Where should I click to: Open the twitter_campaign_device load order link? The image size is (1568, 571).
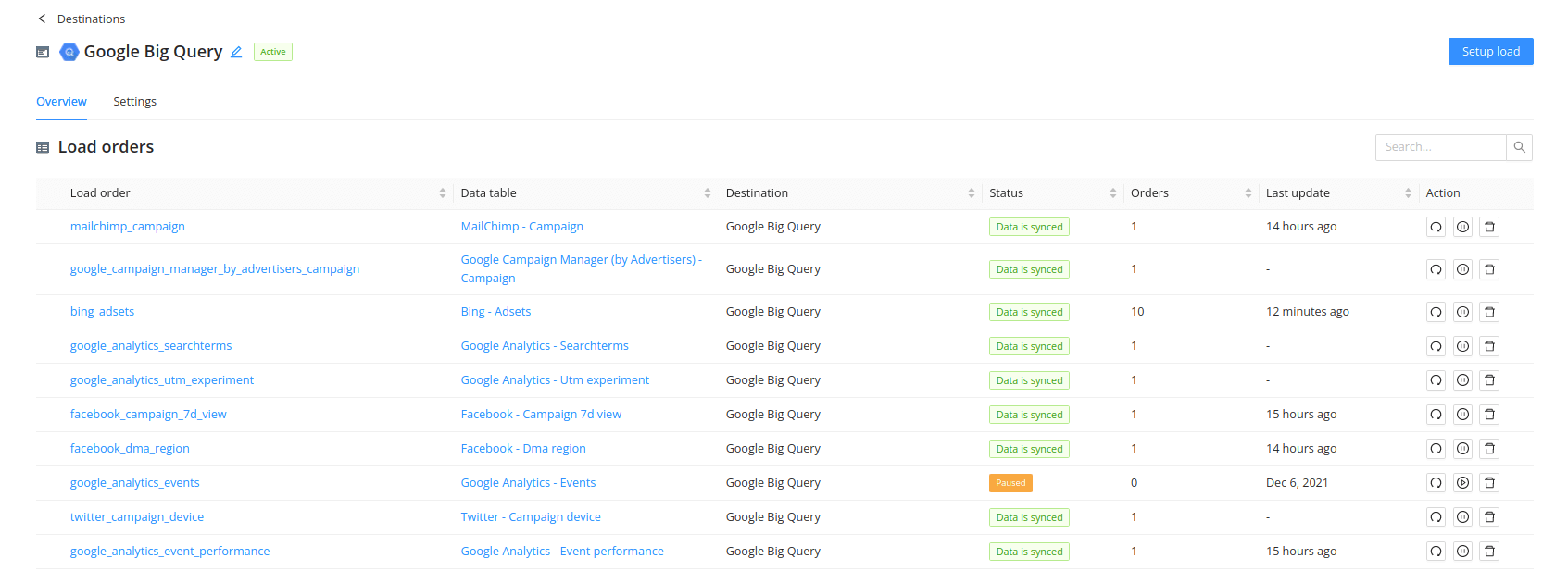pyautogui.click(x=137, y=517)
